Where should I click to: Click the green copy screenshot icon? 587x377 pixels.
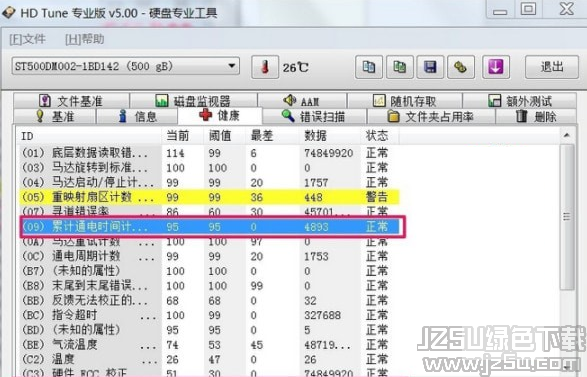coord(399,67)
